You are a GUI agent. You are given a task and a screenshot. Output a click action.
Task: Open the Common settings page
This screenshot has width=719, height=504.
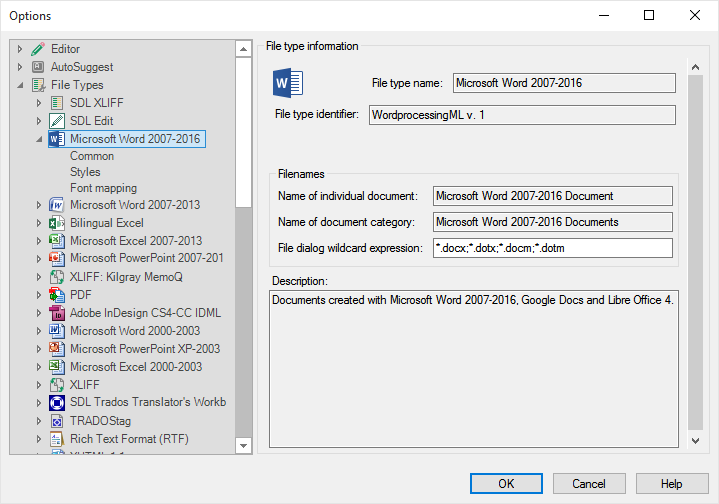pos(92,156)
